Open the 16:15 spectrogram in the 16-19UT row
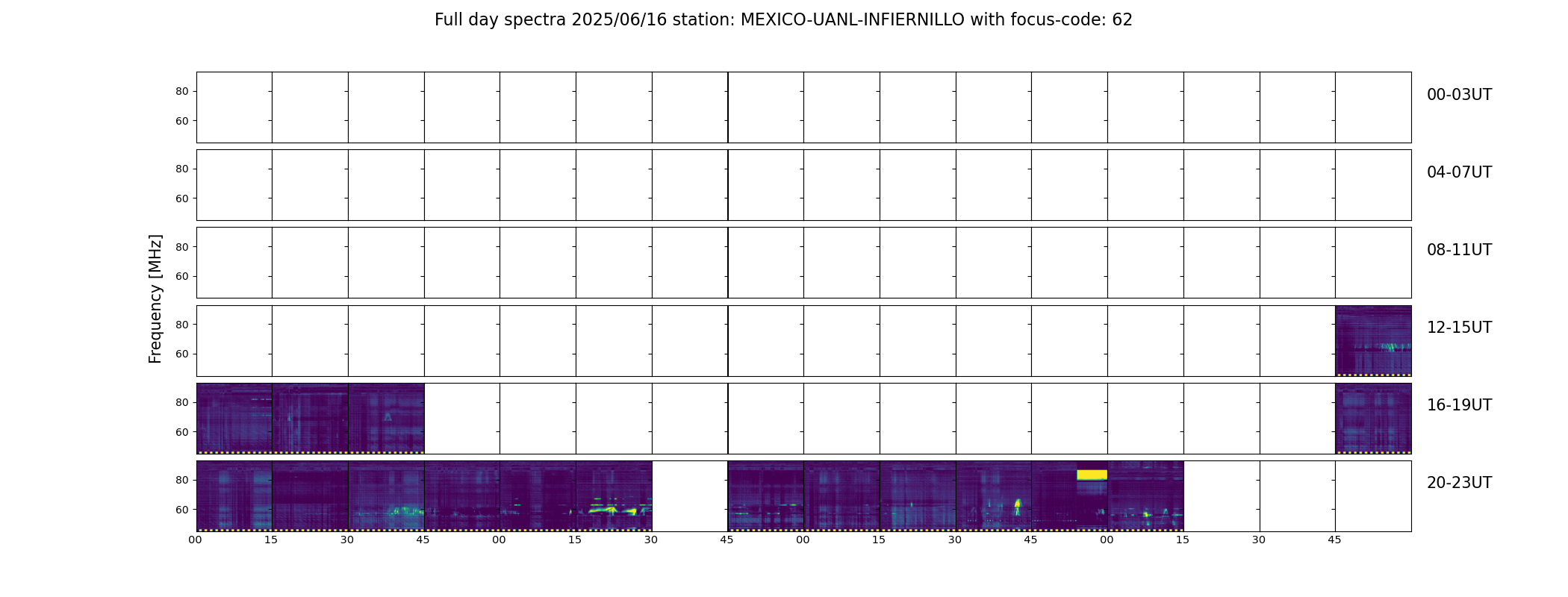The height and width of the screenshot is (597, 1568). click(310, 419)
